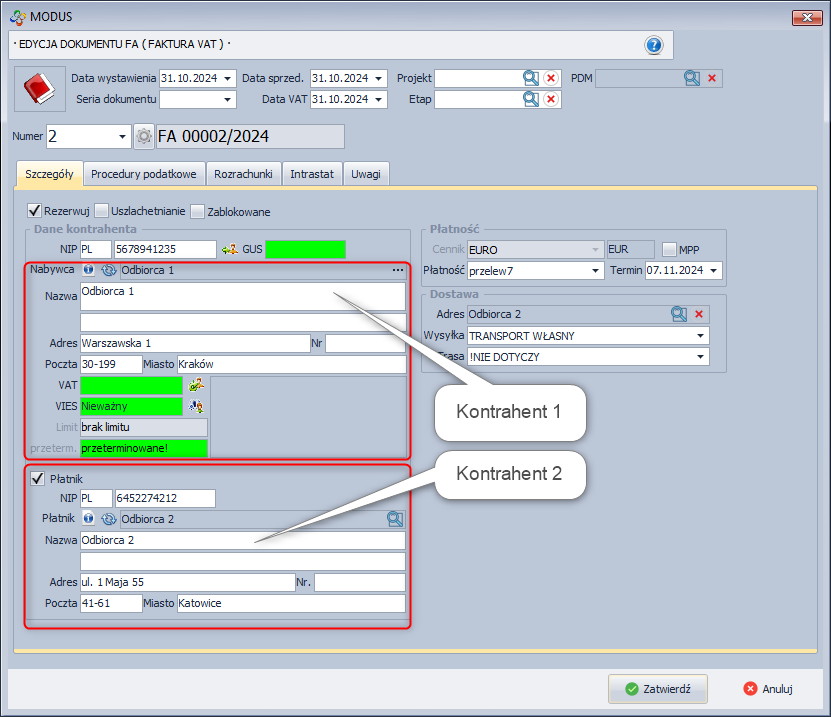
Task: Open the Płatność przelew7 dropdown
Action: 597,271
